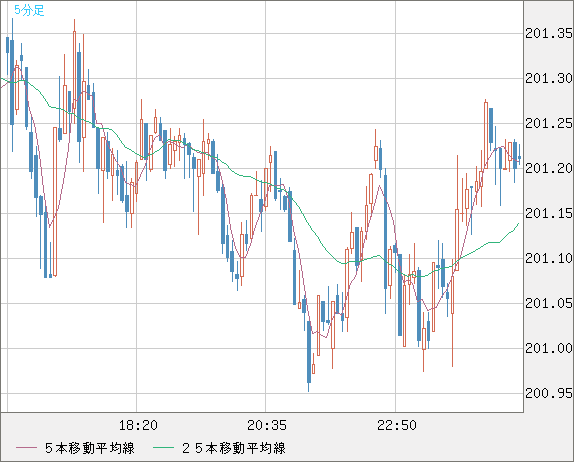The image size is (574, 462).
Task: Select the 201.20 price axis label
Action: click(549, 168)
